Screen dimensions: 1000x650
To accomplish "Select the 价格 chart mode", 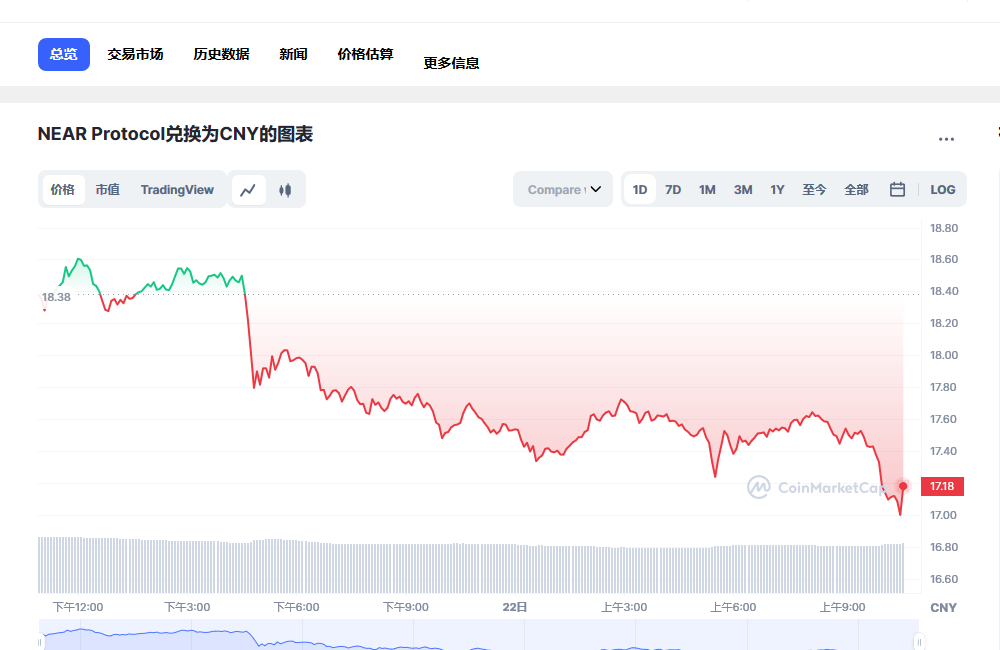I will [62, 189].
